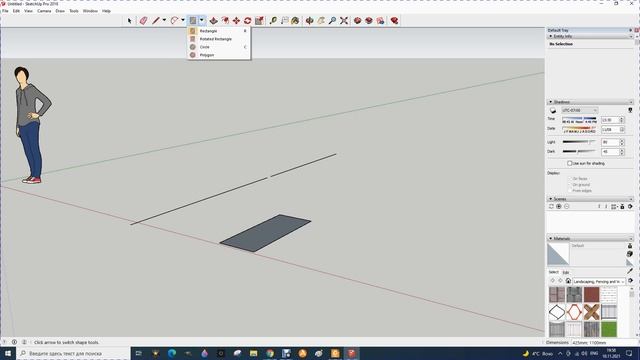This screenshot has height=360, width=640.
Task: Choose the Move tool
Action: click(x=236, y=20)
